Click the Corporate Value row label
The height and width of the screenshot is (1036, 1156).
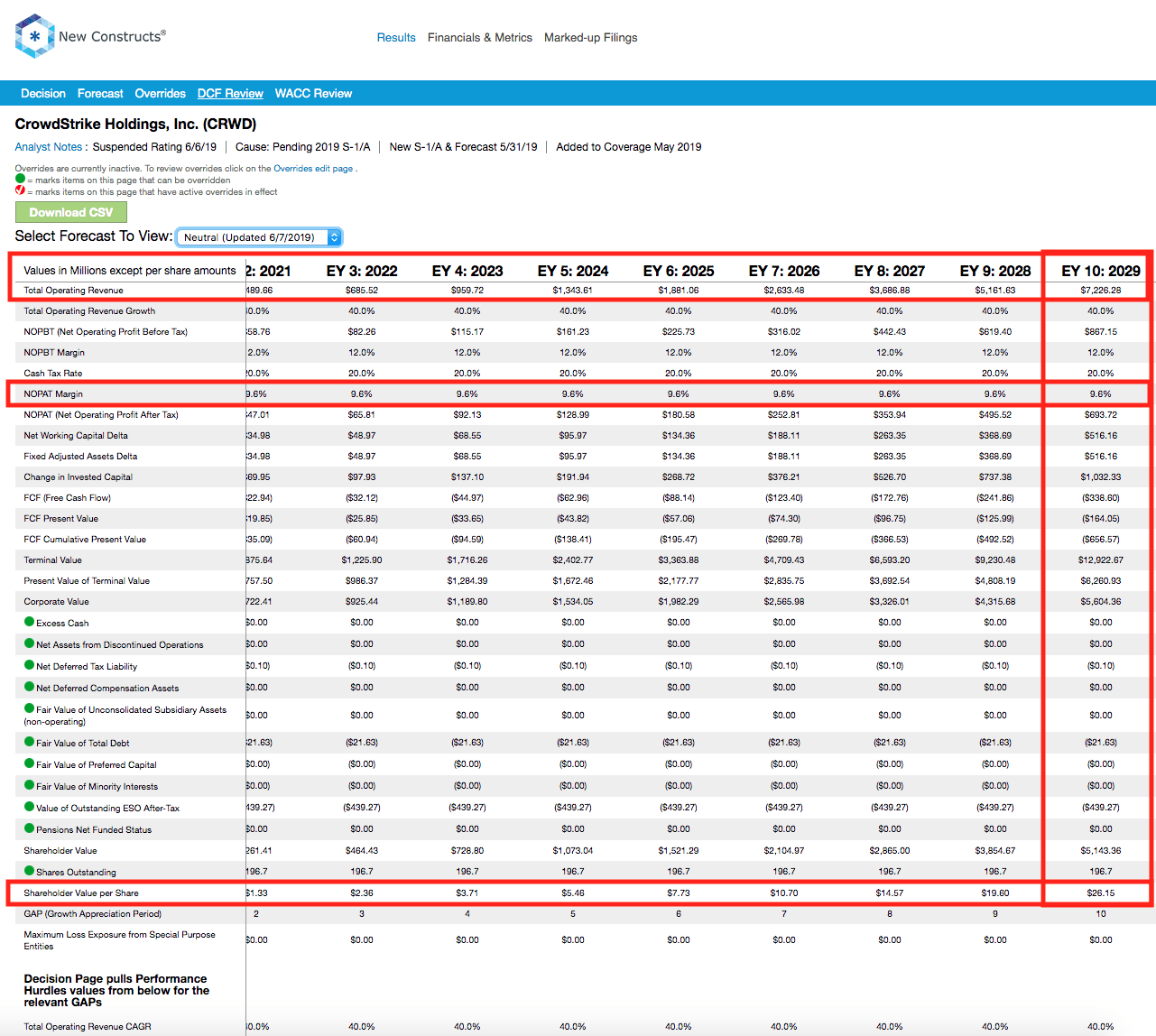57,602
